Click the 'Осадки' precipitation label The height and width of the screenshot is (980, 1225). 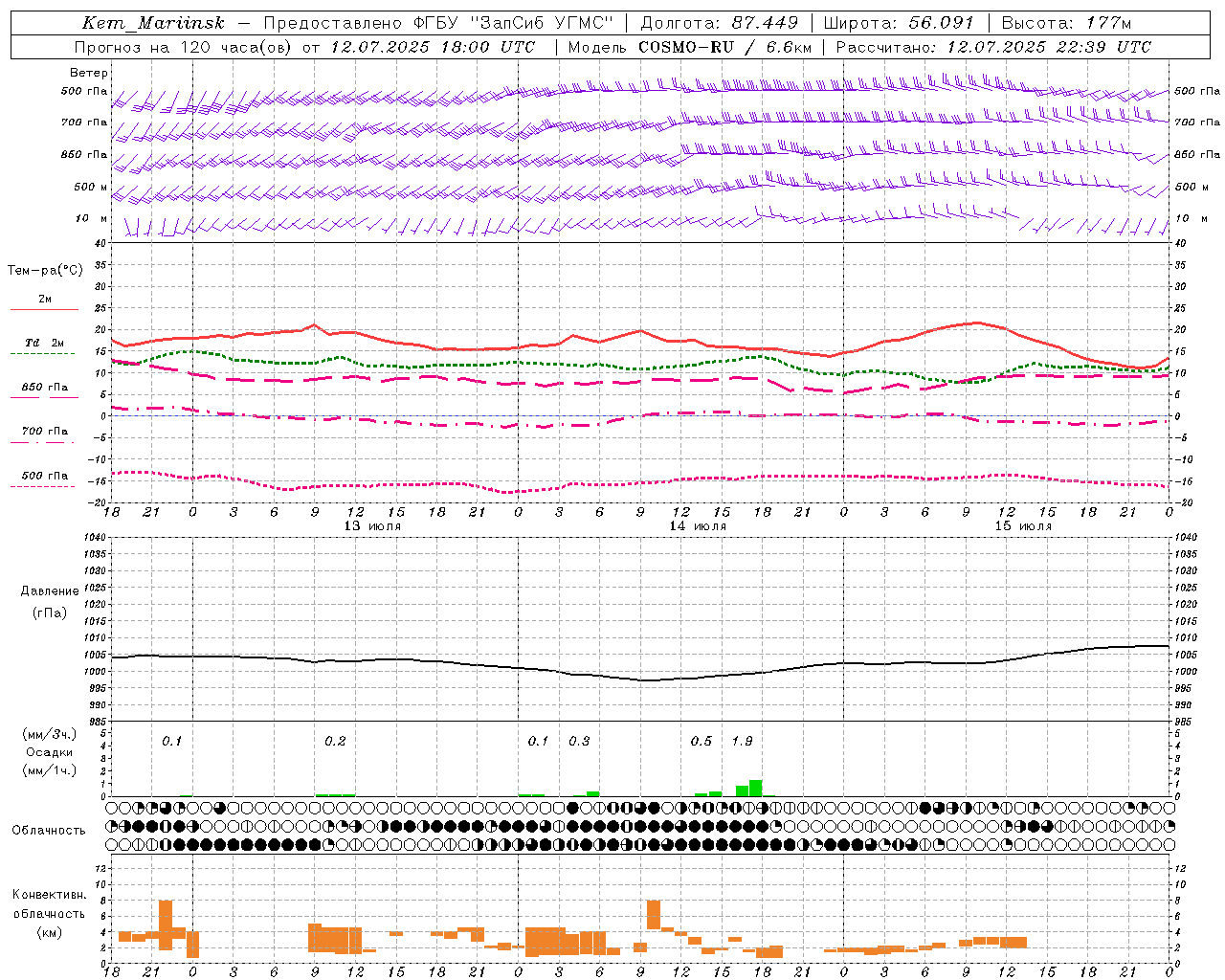point(50,752)
